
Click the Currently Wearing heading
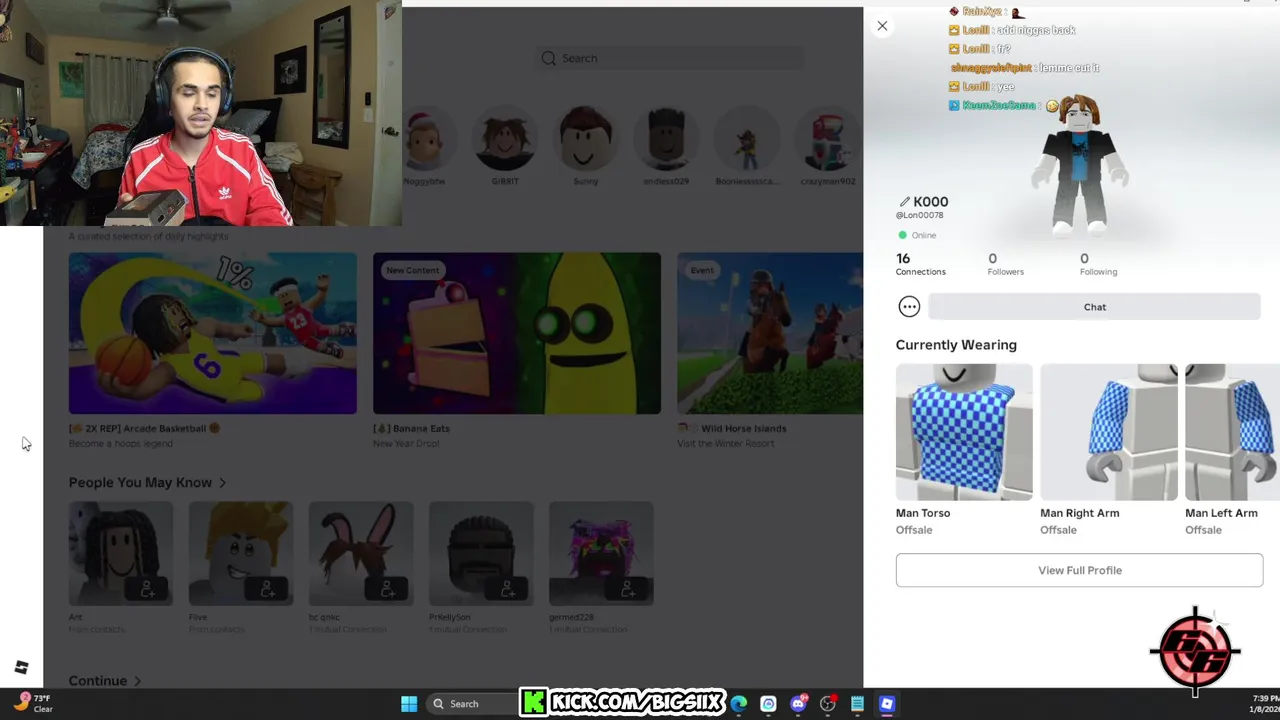click(956, 345)
